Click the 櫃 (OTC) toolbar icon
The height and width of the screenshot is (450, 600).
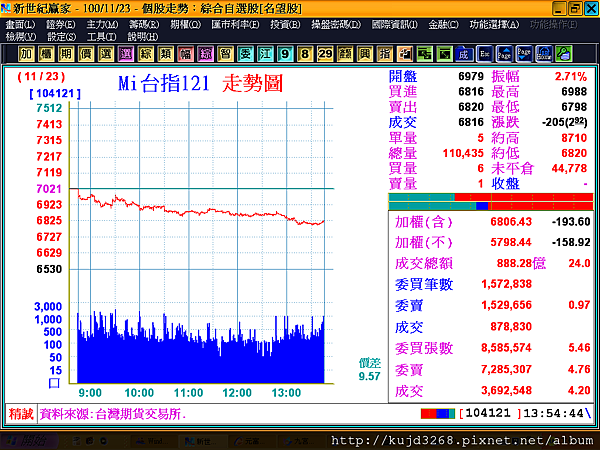46,54
